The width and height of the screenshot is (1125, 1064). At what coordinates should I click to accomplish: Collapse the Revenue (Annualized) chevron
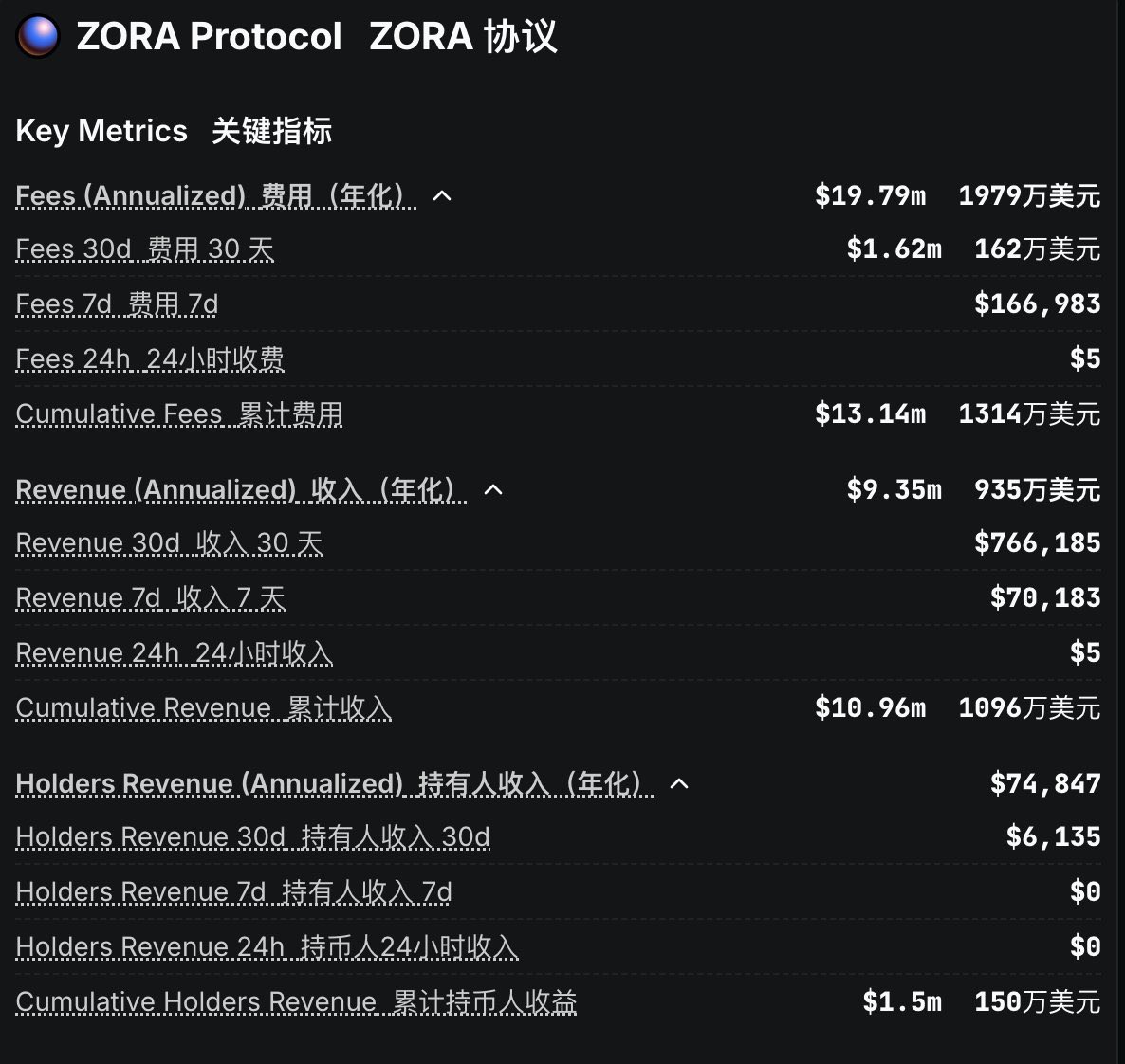493,490
